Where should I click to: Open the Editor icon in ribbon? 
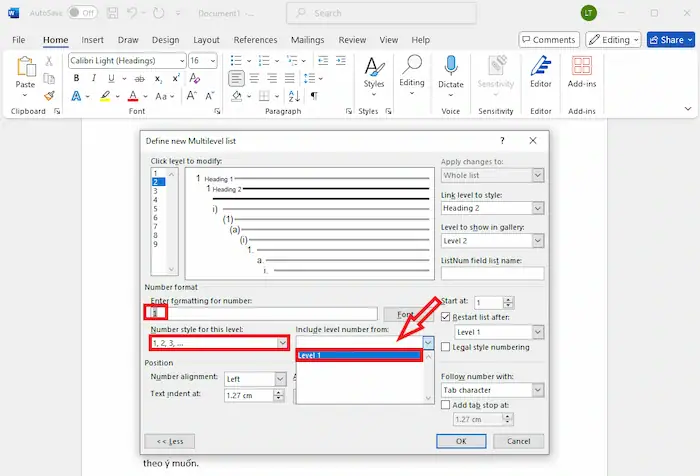click(541, 67)
